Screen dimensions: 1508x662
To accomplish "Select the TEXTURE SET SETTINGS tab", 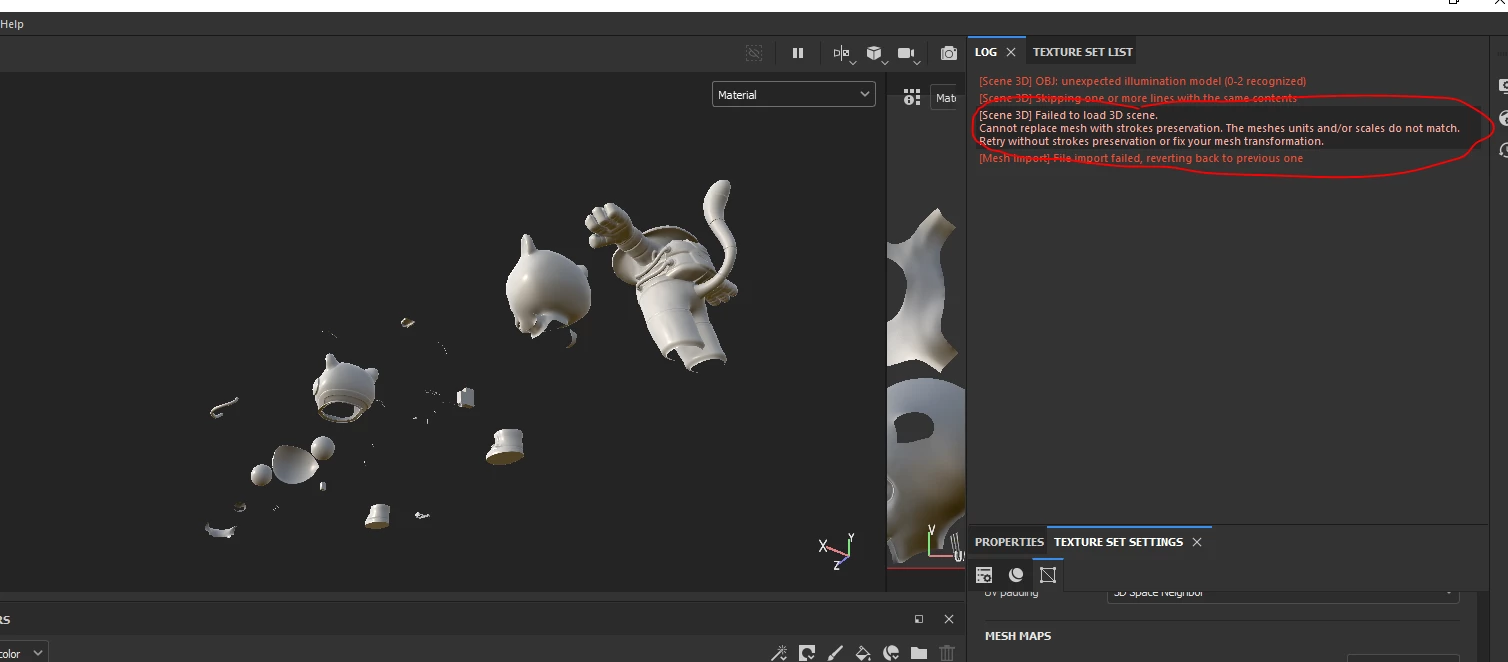I will (x=1118, y=542).
